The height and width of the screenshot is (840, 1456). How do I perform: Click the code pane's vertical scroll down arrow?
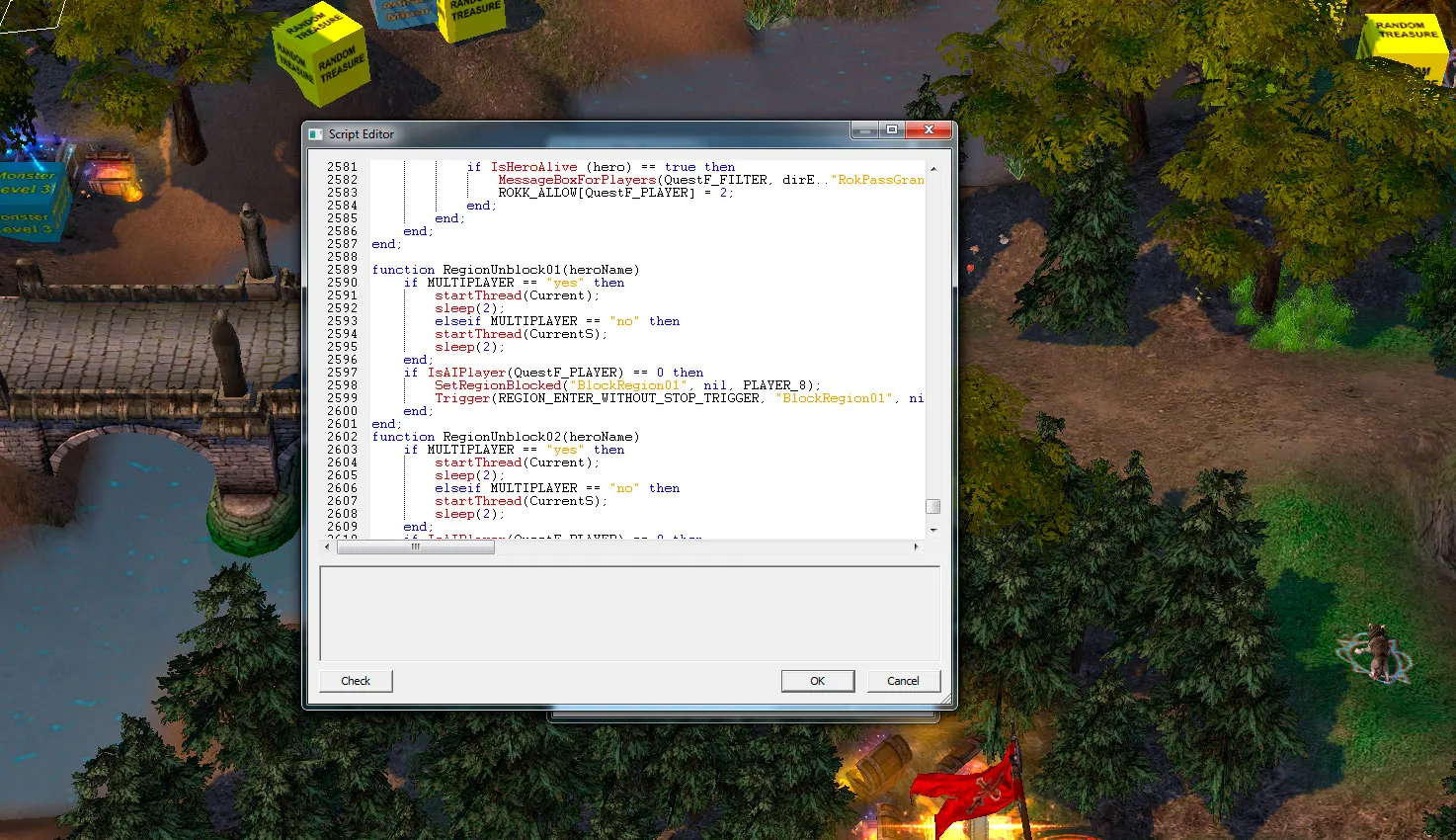[x=932, y=530]
